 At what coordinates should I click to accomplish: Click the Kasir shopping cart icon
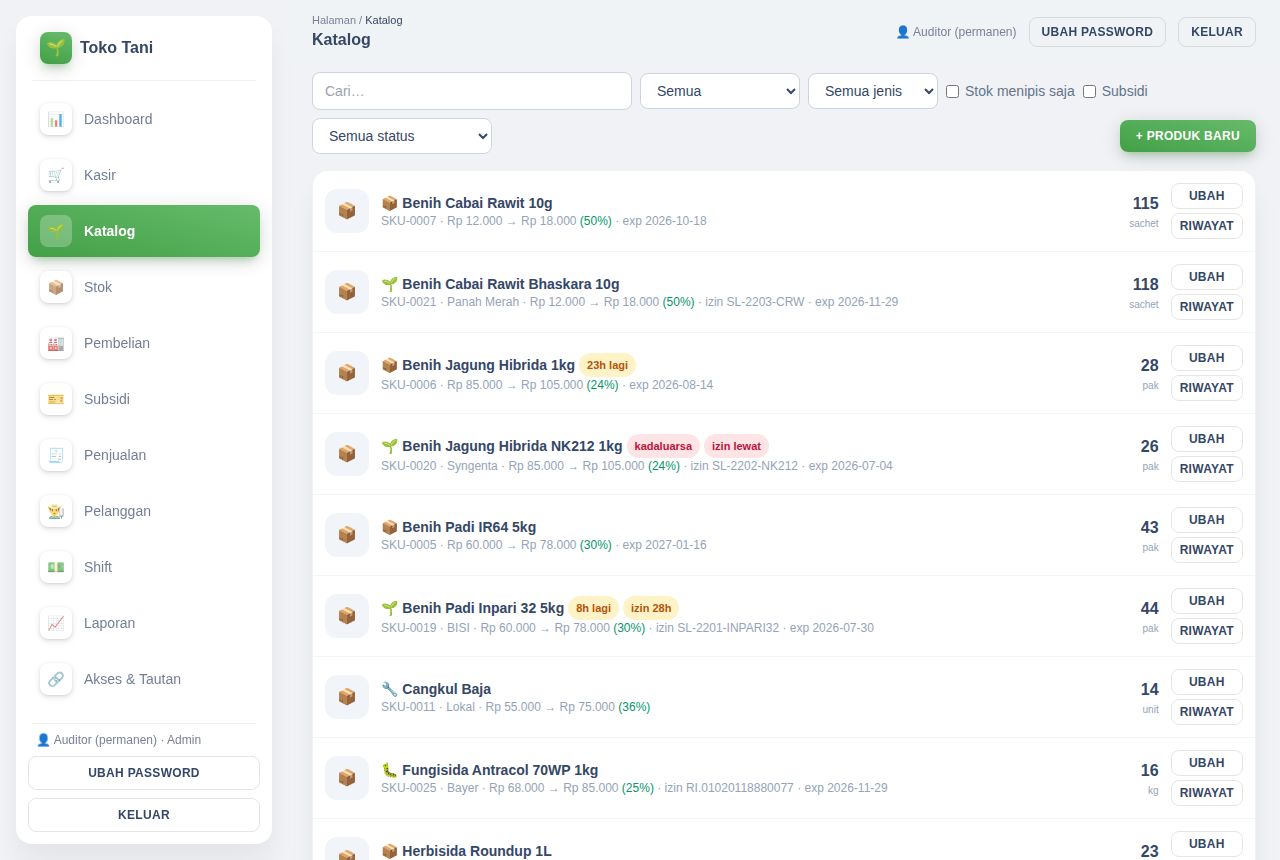[x=56, y=175]
